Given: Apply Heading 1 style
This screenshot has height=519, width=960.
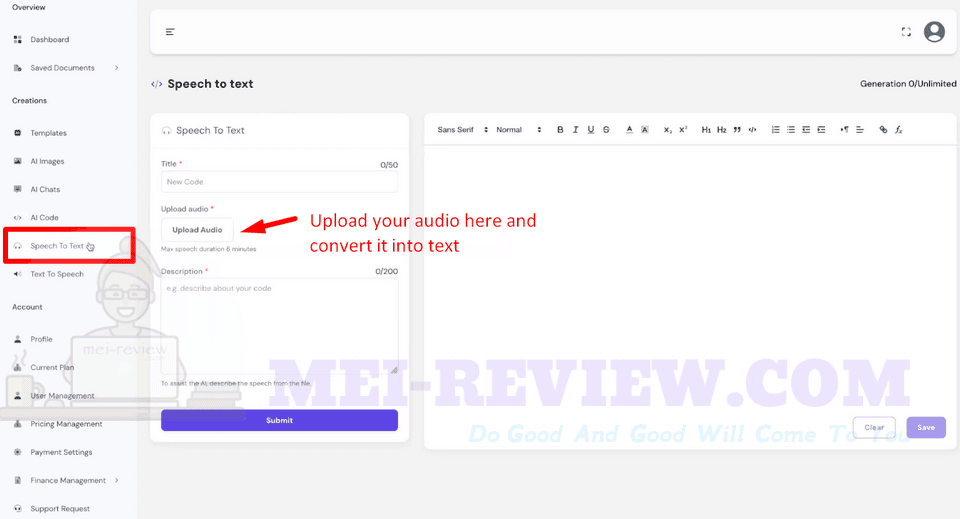Looking at the screenshot, I should (x=706, y=130).
